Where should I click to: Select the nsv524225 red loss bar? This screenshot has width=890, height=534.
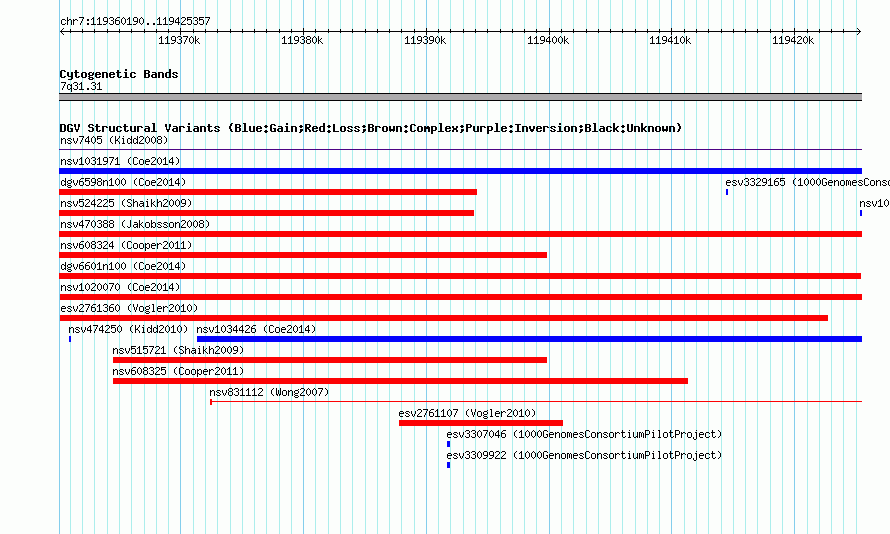pos(267,213)
